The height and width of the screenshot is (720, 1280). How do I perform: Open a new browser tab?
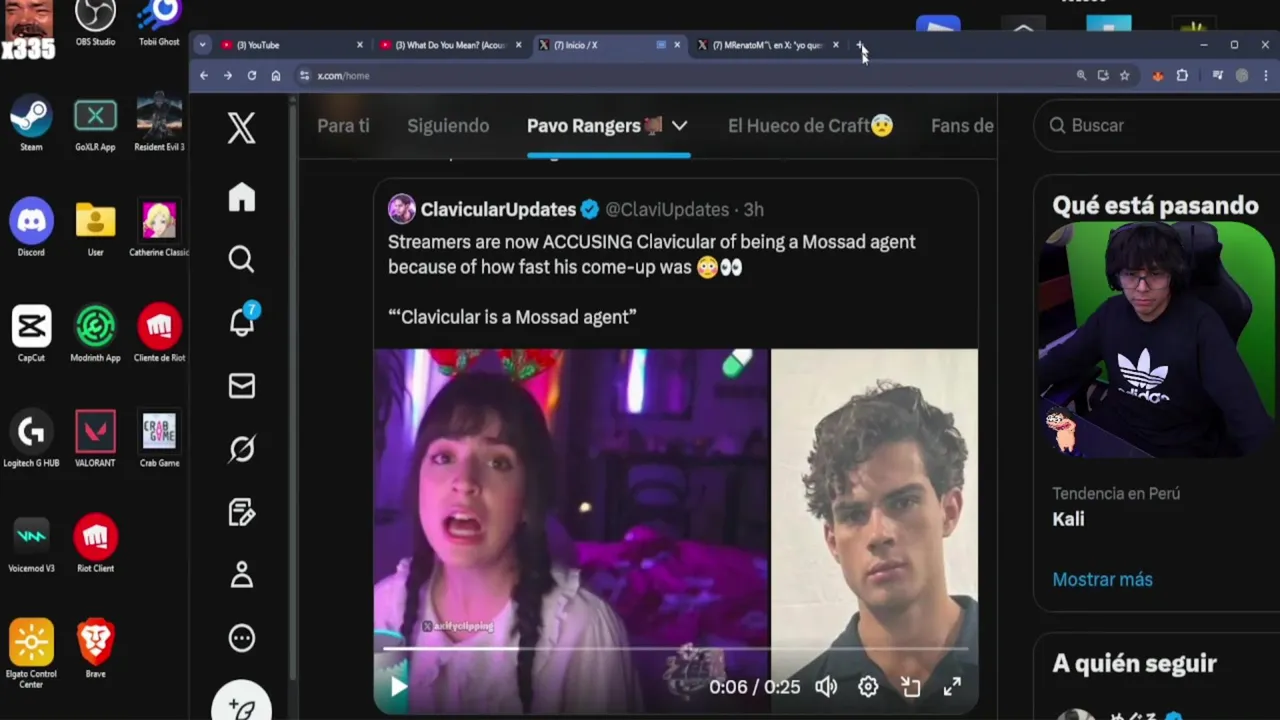(860, 45)
